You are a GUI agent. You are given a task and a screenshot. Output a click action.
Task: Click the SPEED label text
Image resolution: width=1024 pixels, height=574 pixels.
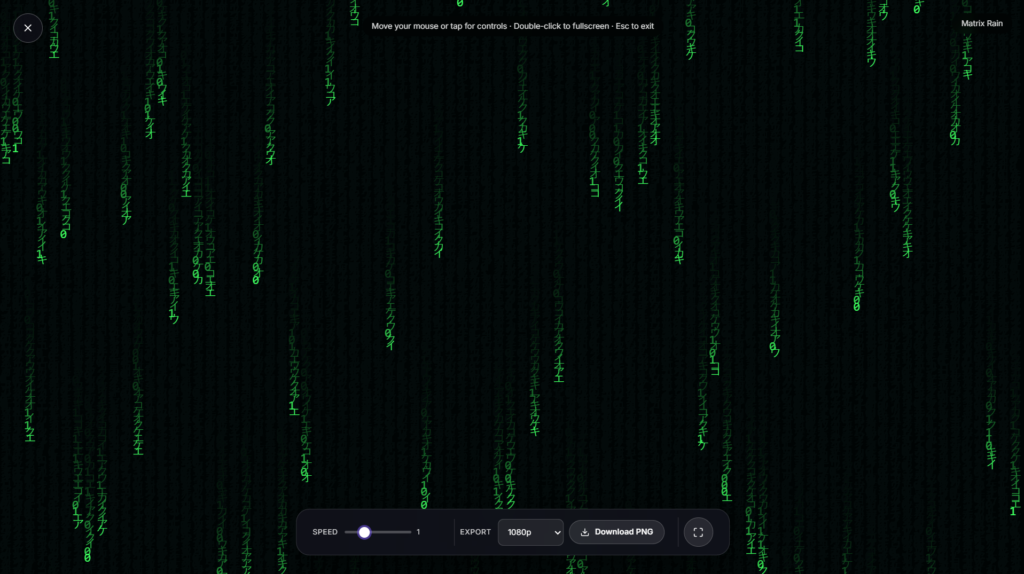point(325,532)
